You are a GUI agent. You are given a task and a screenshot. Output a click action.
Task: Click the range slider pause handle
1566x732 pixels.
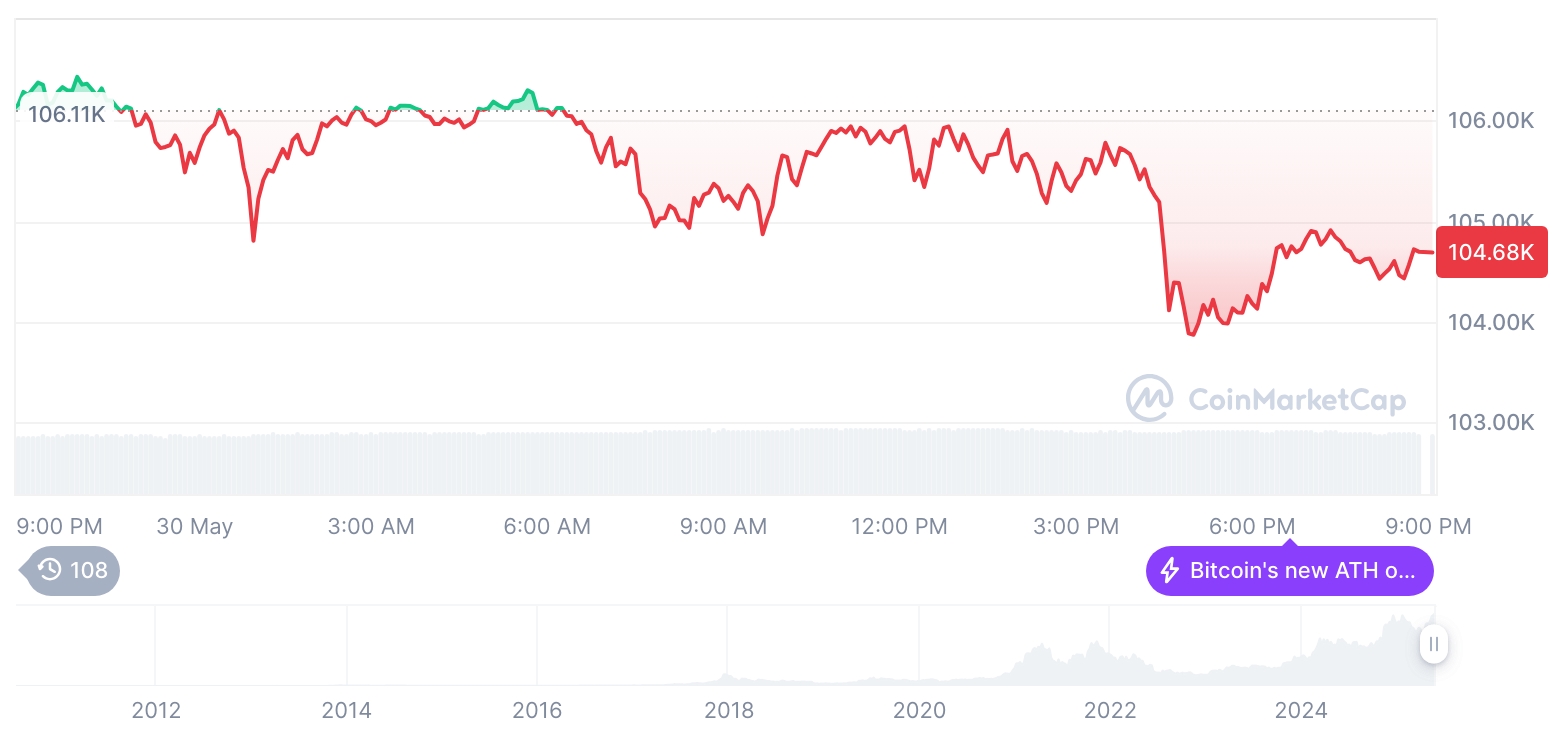pos(1434,644)
